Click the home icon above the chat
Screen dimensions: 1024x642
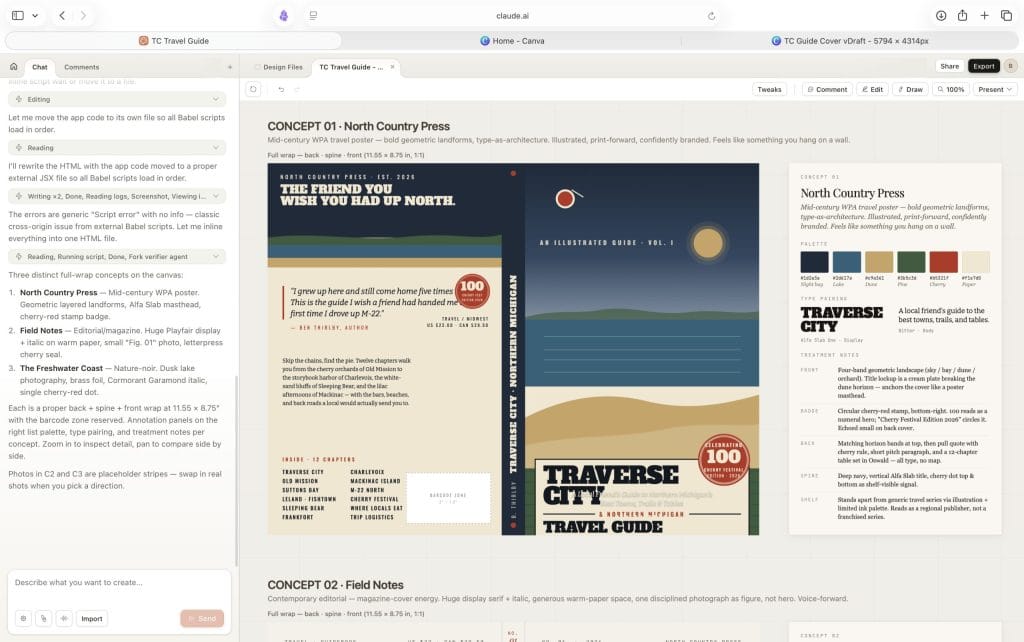(14, 67)
